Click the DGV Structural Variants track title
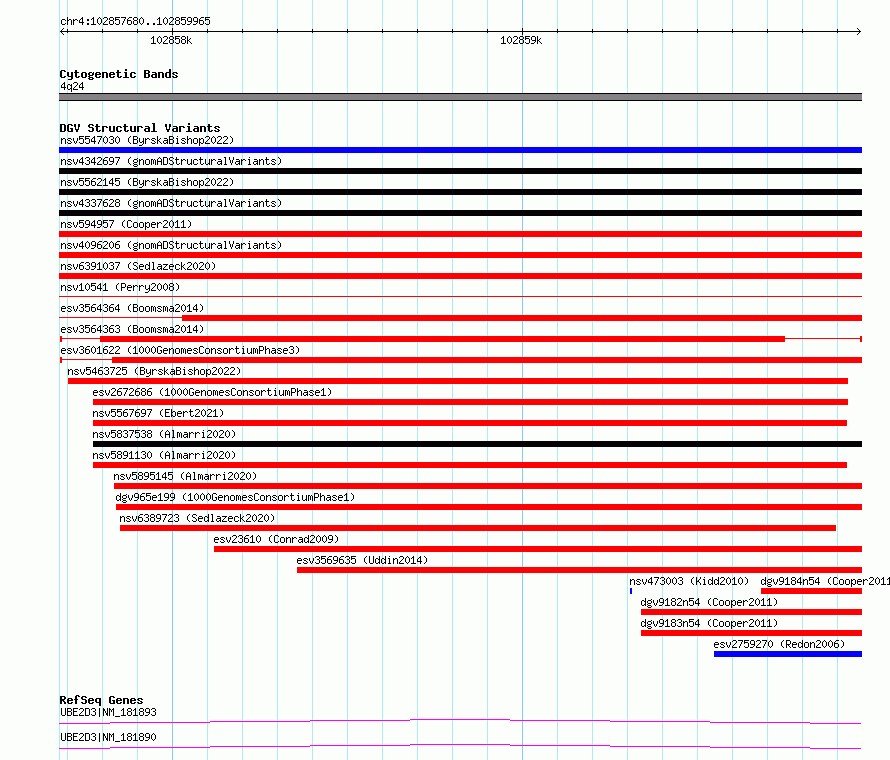 click(x=140, y=128)
